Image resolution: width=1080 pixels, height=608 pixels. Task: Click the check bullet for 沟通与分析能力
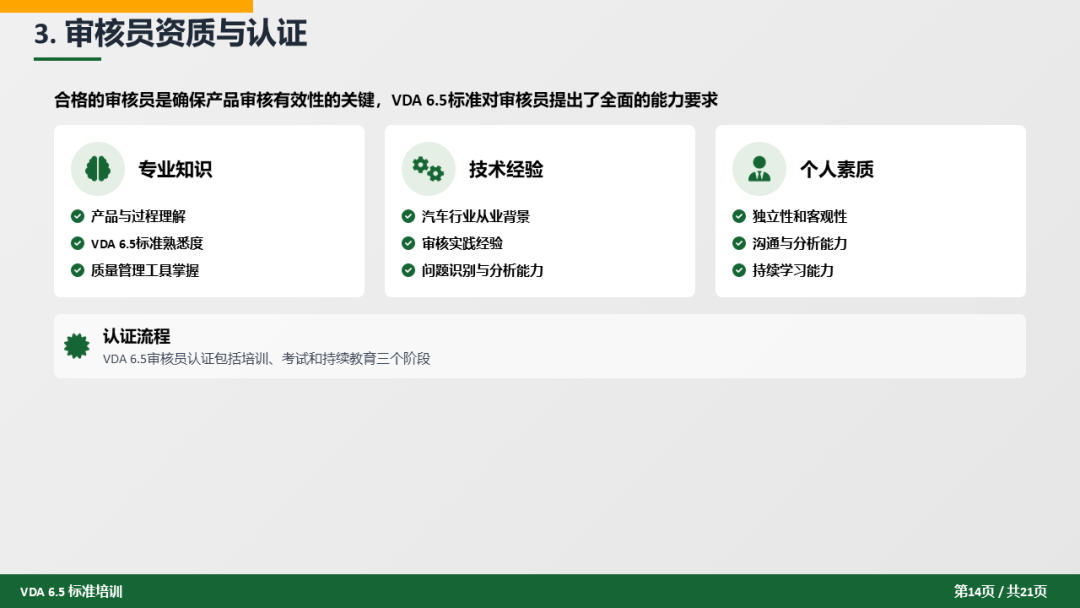[739, 243]
